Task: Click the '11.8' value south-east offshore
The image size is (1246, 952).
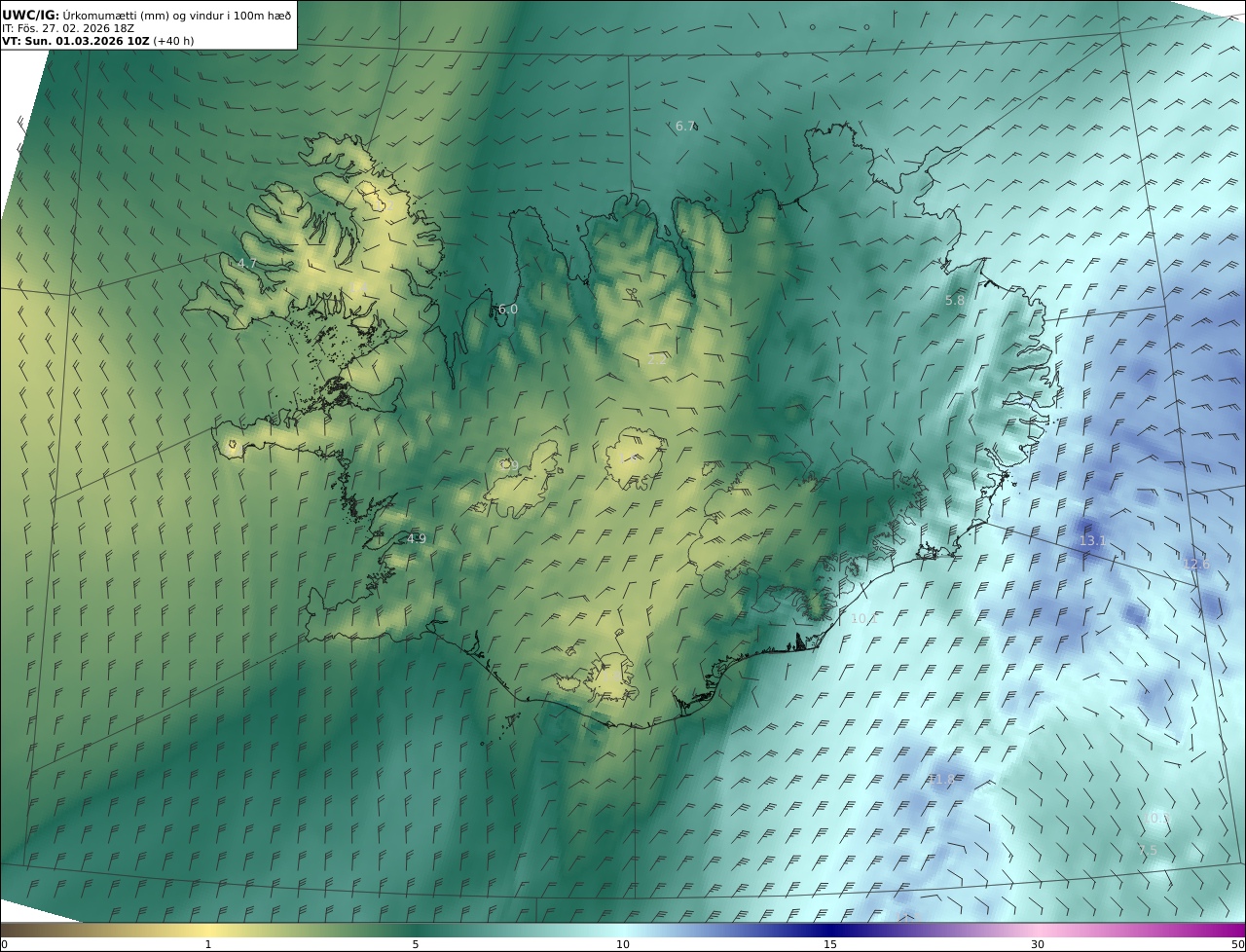Action: pyautogui.click(x=940, y=779)
